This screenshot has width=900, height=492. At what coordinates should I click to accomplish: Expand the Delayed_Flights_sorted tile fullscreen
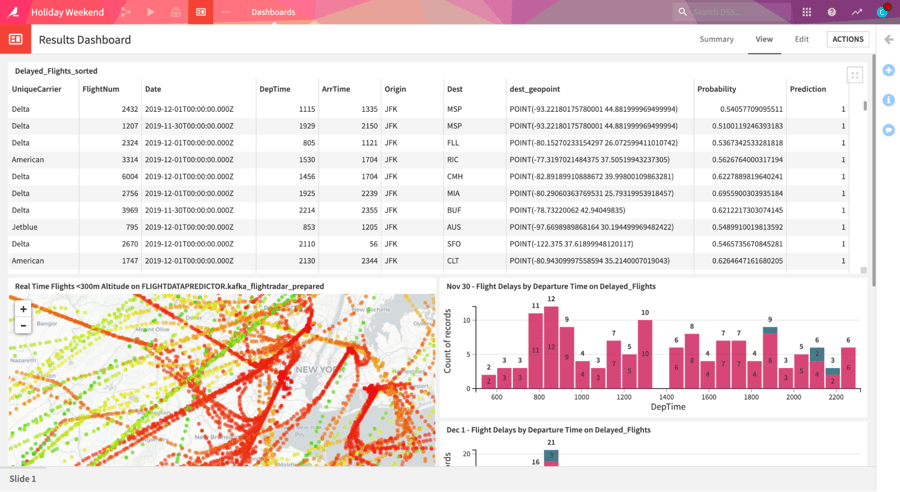[x=855, y=75]
